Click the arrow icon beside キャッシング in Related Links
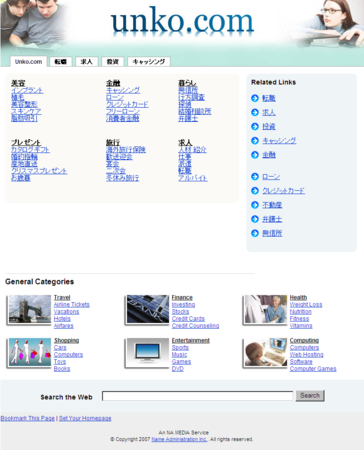 tap(255, 141)
